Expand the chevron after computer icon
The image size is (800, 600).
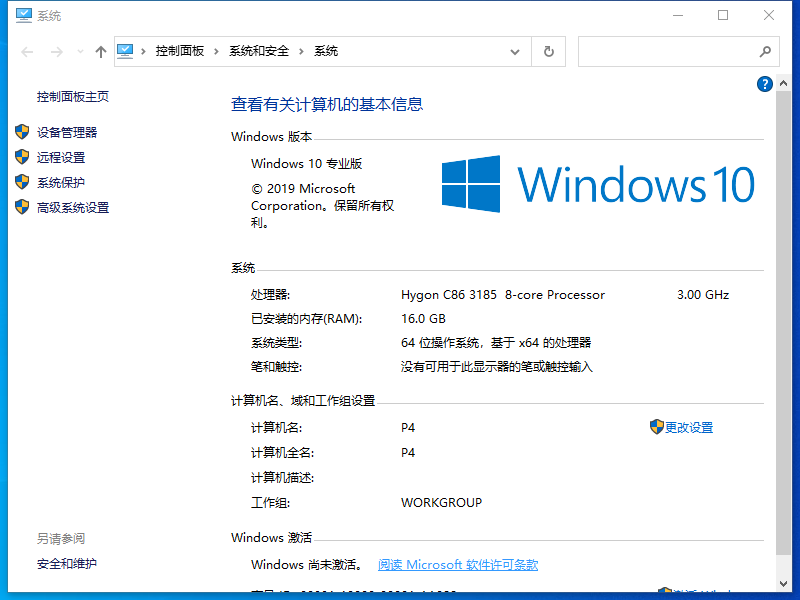point(143,51)
